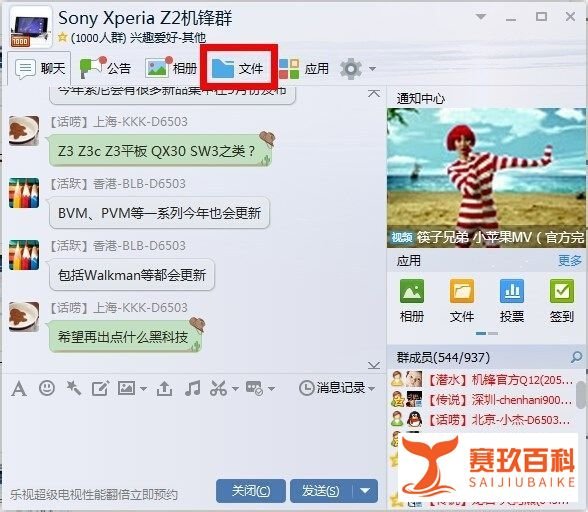
Task: Search group members magnifier icon
Action: (576, 357)
